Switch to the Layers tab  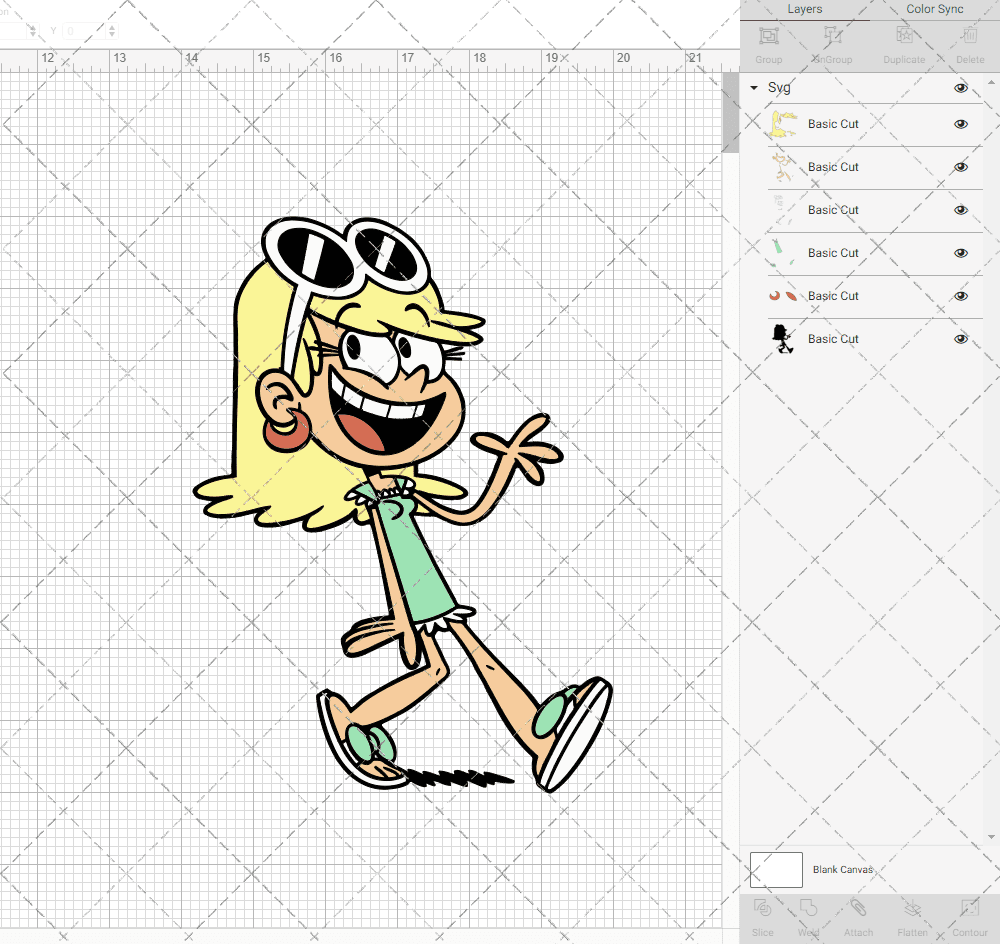805,9
